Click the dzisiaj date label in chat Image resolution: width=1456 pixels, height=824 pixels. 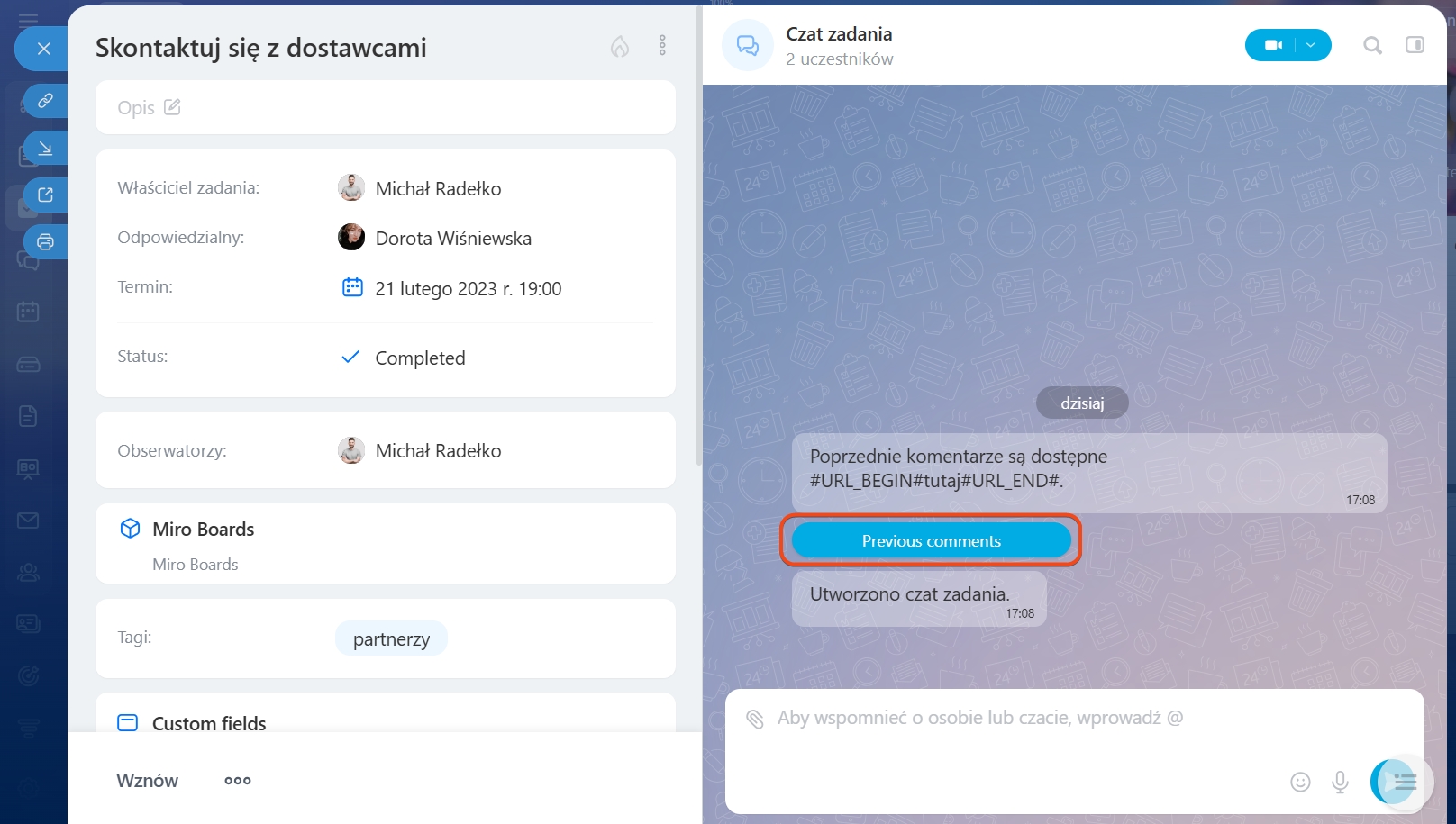1082,403
